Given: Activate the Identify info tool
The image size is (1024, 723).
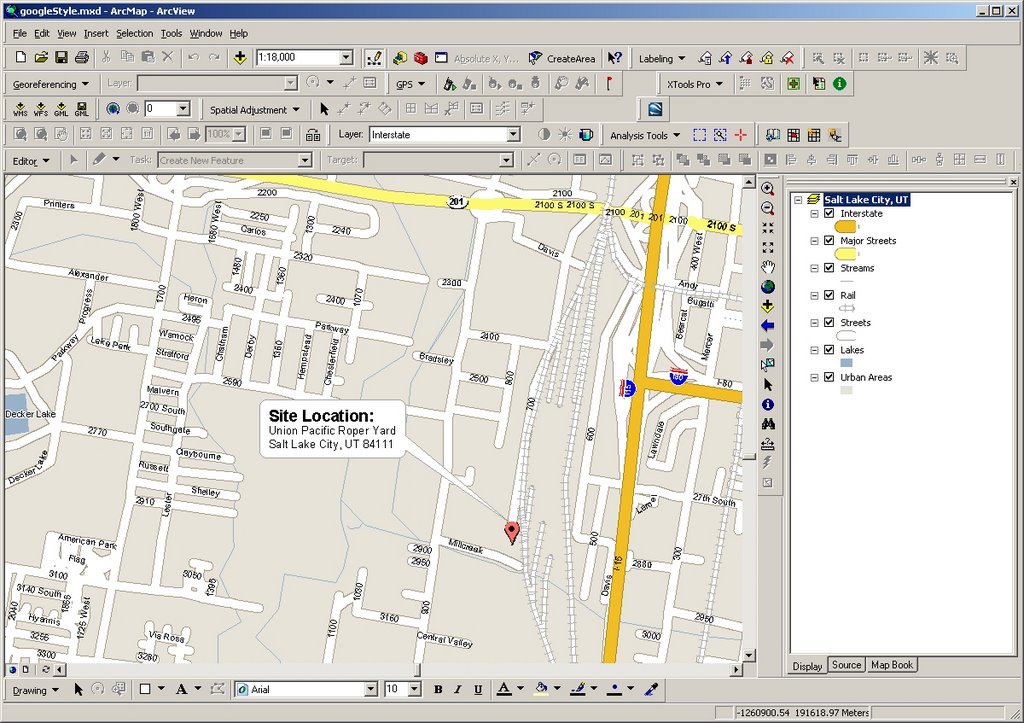Looking at the screenshot, I should click(x=768, y=404).
